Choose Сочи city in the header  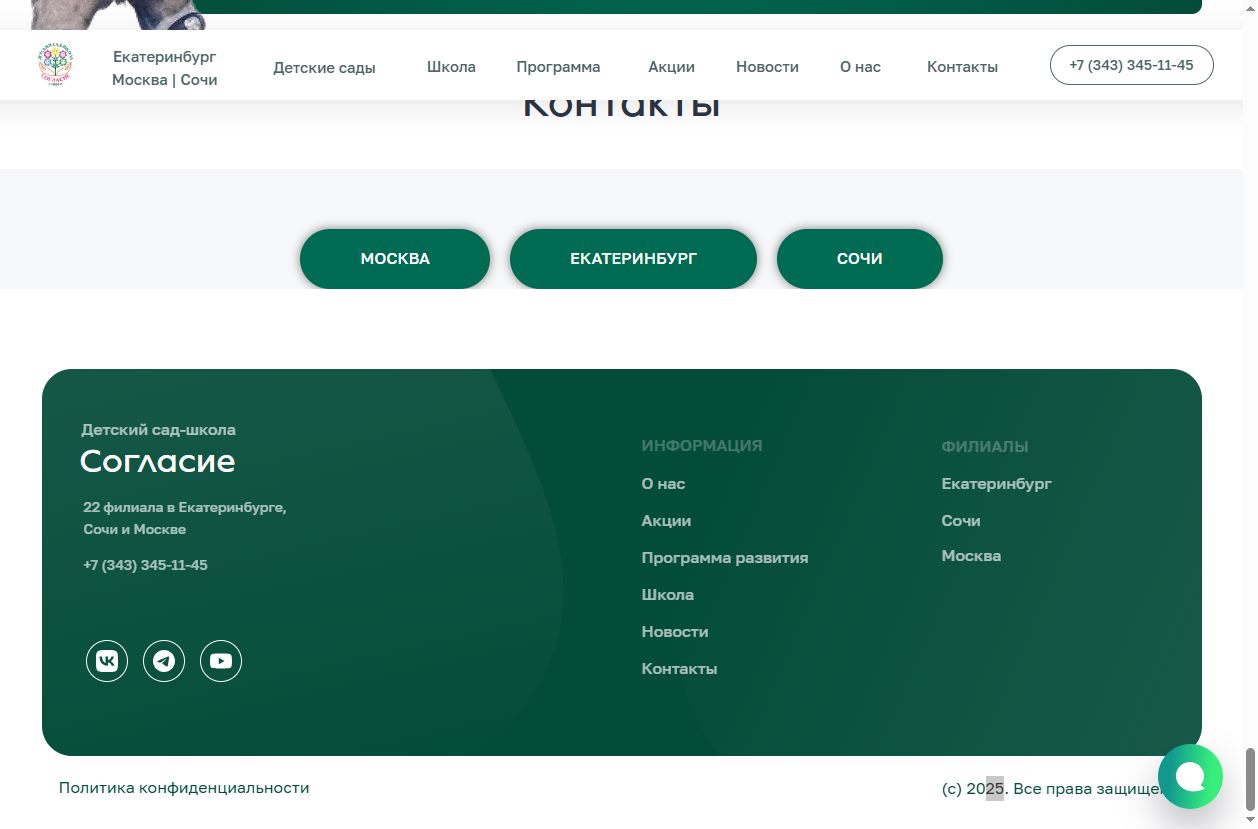tap(199, 80)
